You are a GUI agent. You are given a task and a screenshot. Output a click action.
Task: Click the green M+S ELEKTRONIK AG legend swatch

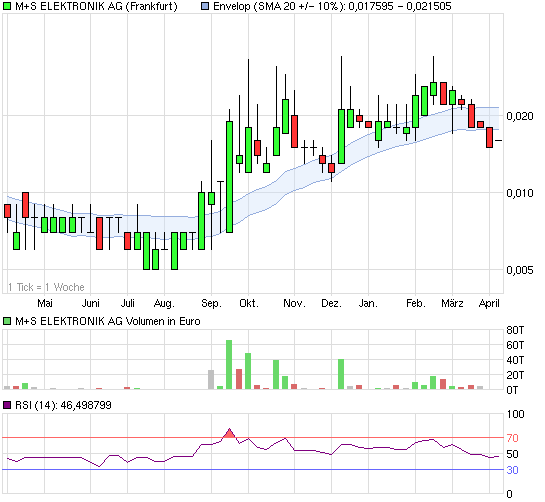coord(7,6)
